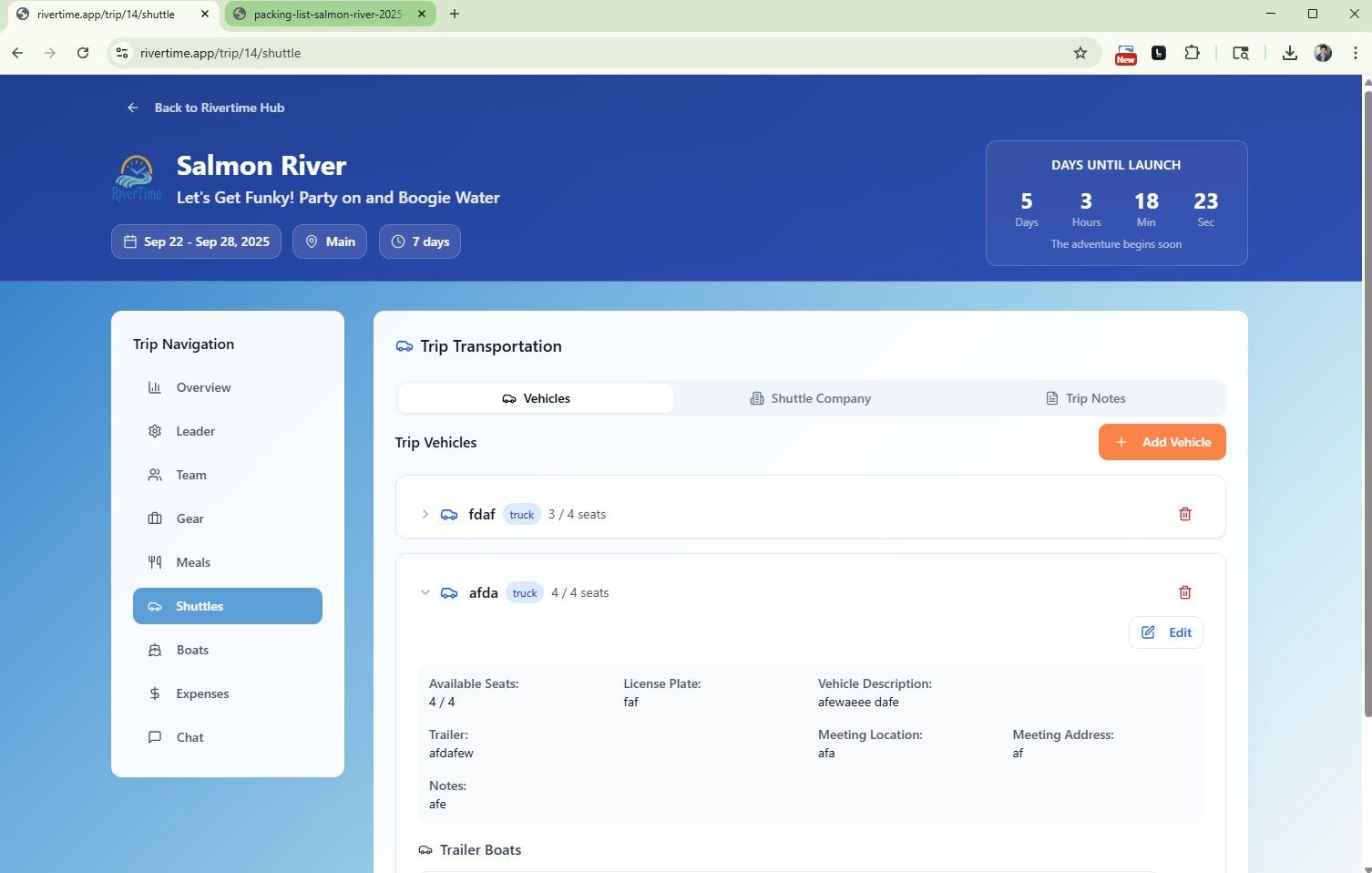Open new browser tab
The image size is (1372, 873).
(455, 14)
